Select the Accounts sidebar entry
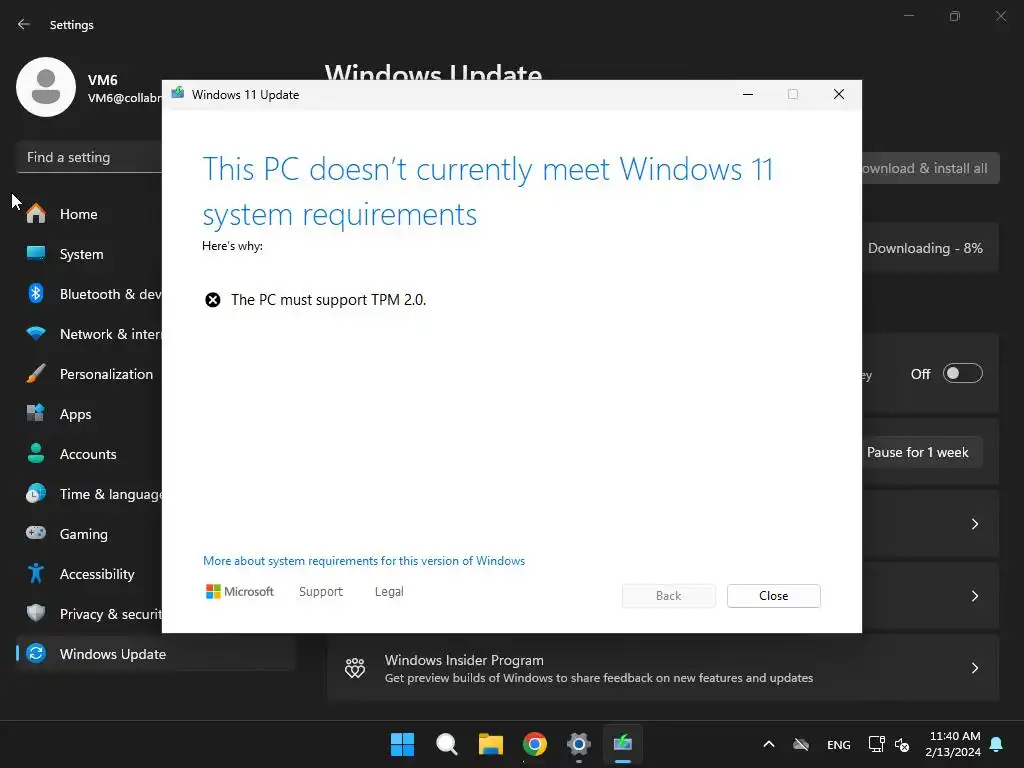Viewport: 1024px width, 768px height. tap(89, 454)
